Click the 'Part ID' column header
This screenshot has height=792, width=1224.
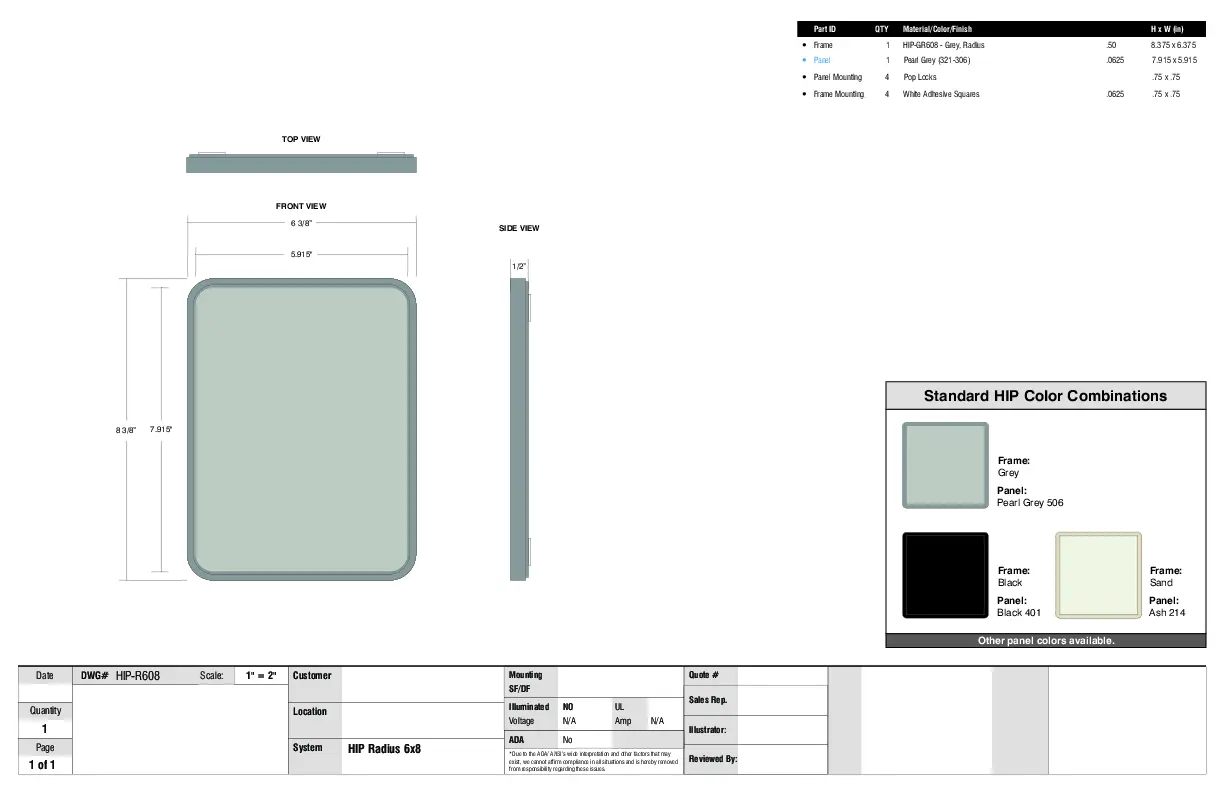click(x=825, y=29)
